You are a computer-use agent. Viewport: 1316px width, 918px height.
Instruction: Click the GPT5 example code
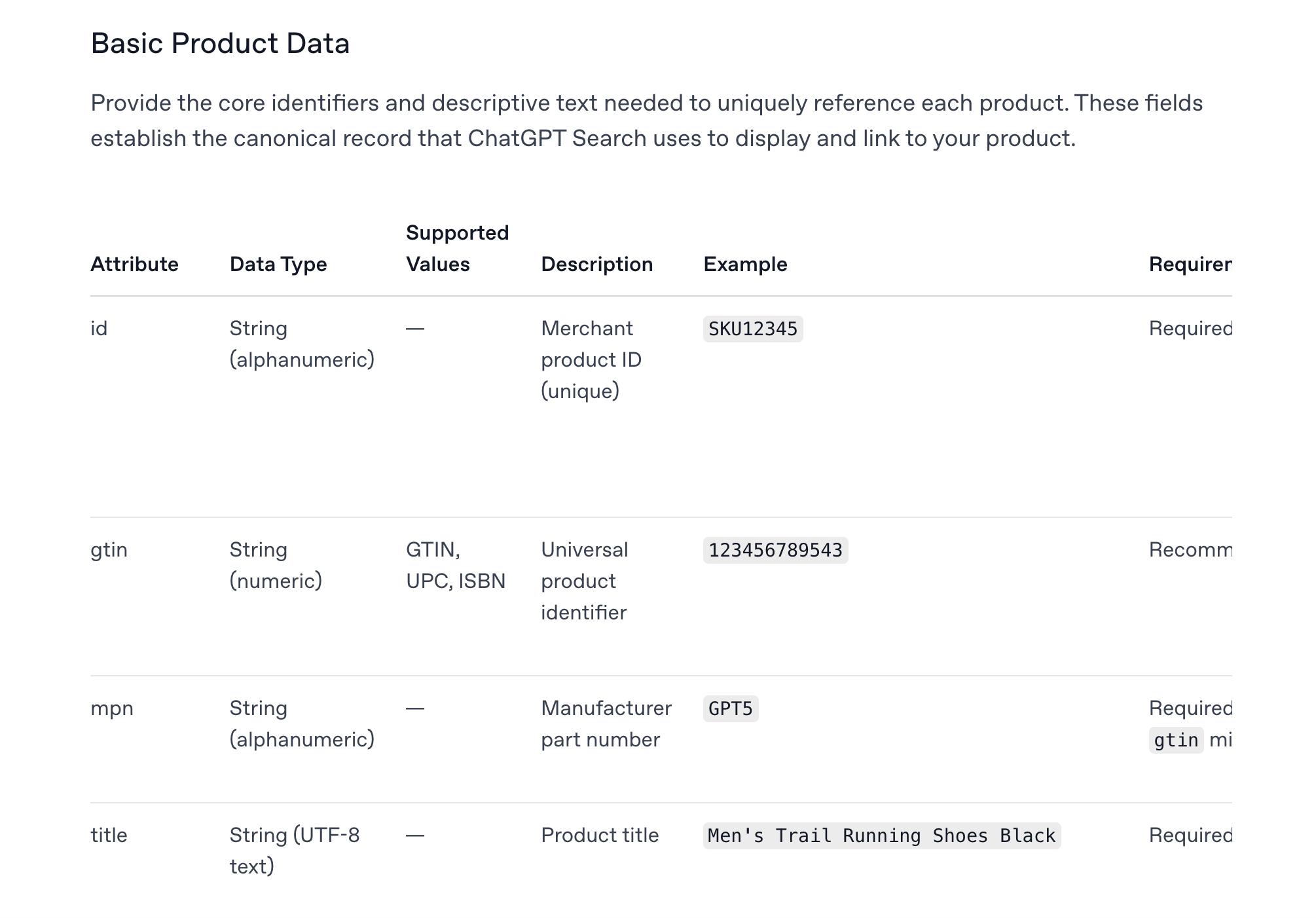pyautogui.click(x=731, y=708)
